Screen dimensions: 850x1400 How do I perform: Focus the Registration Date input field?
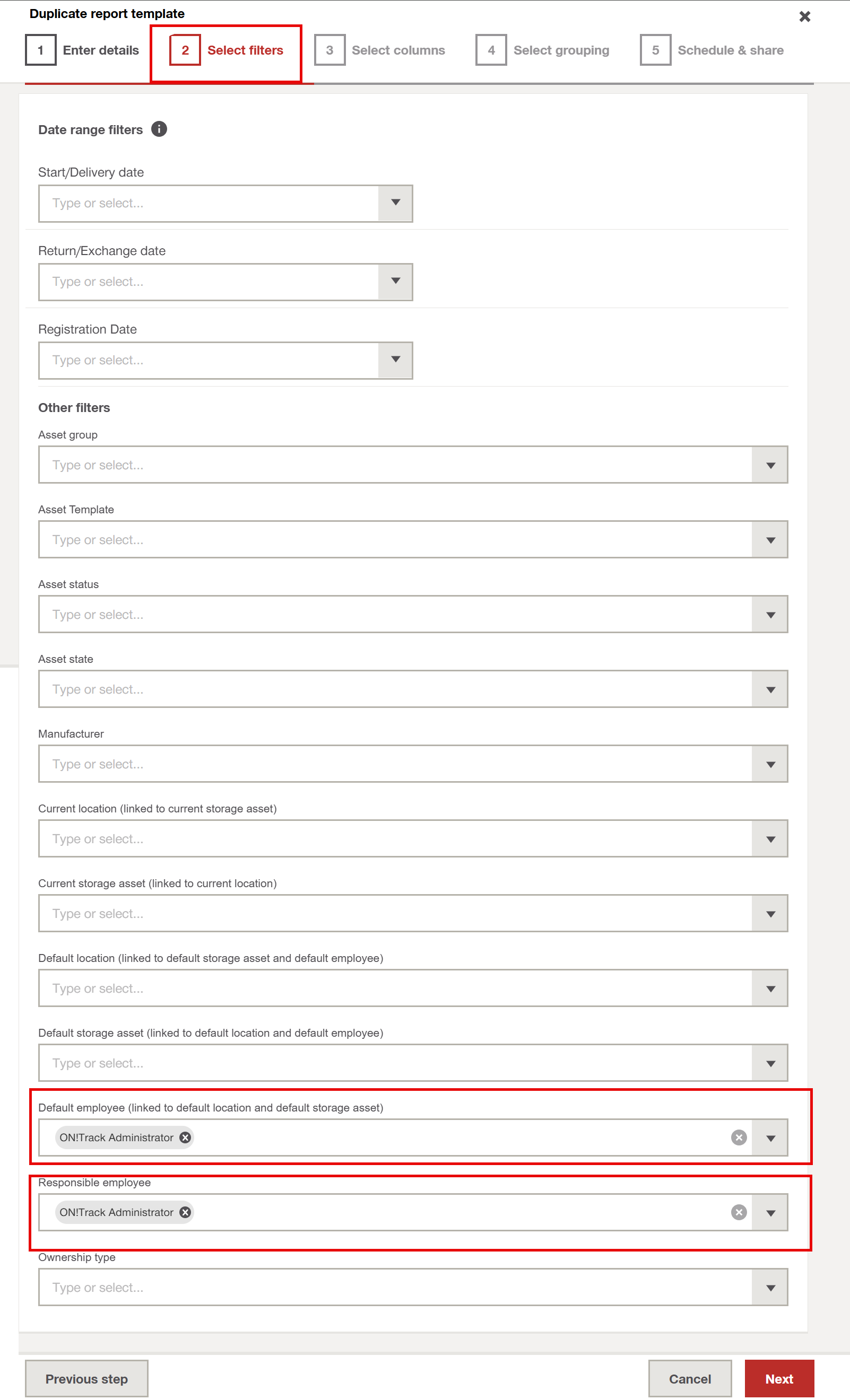[x=208, y=360]
